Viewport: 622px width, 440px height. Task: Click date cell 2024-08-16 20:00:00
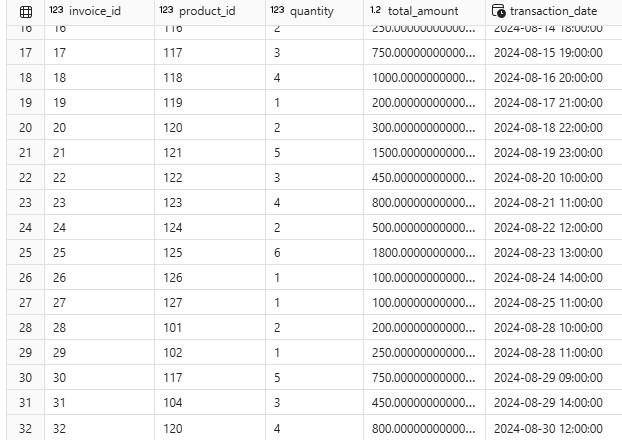(554, 77)
